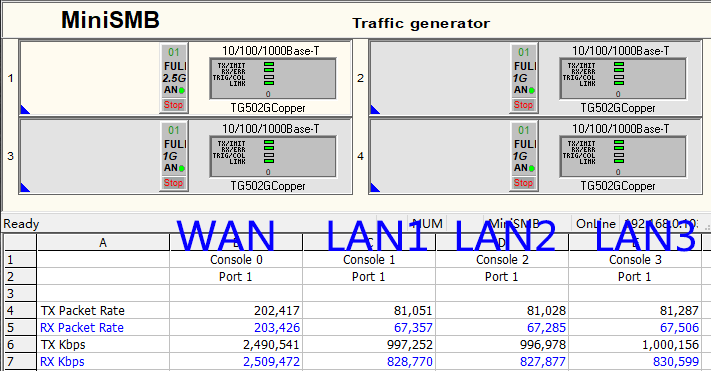Select column header A
The height and width of the screenshot is (371, 711).
point(103,243)
